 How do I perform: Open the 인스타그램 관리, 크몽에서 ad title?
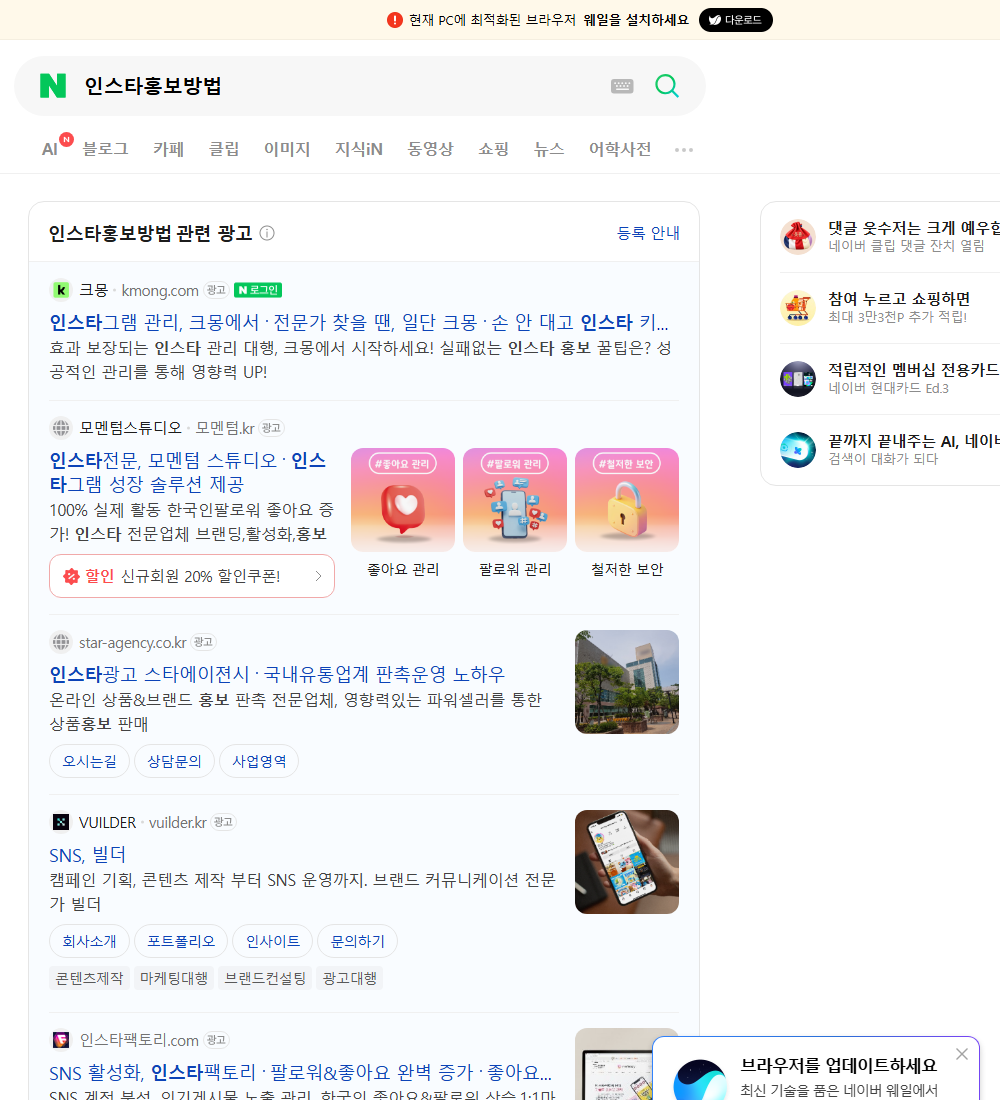click(359, 322)
